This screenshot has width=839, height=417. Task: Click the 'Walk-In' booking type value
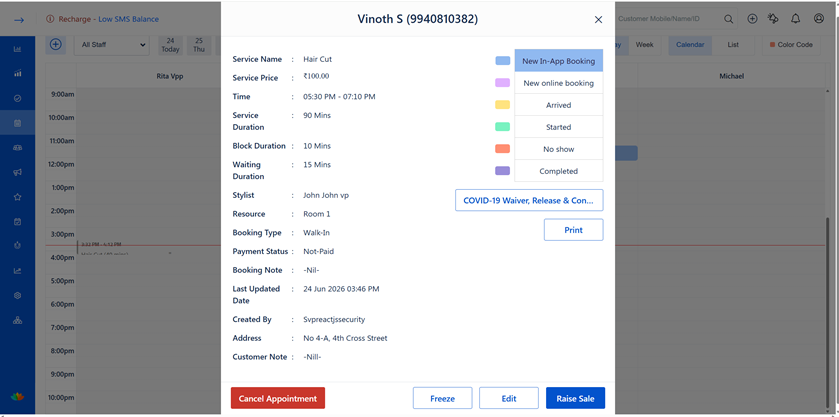tap(316, 233)
